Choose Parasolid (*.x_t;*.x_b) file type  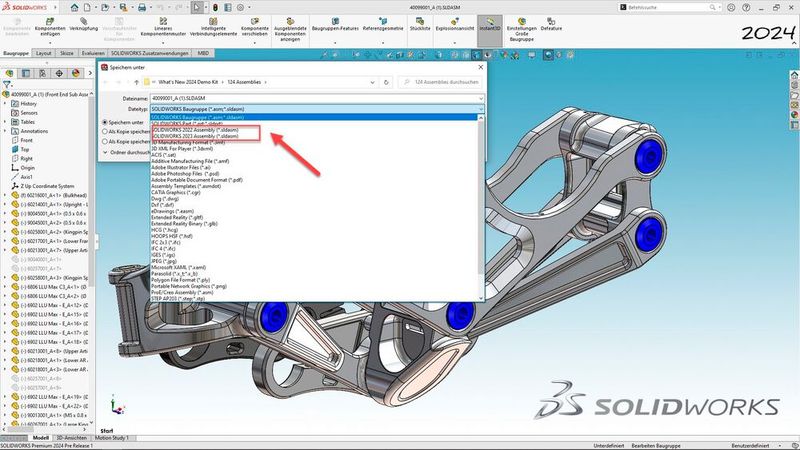pos(174,273)
